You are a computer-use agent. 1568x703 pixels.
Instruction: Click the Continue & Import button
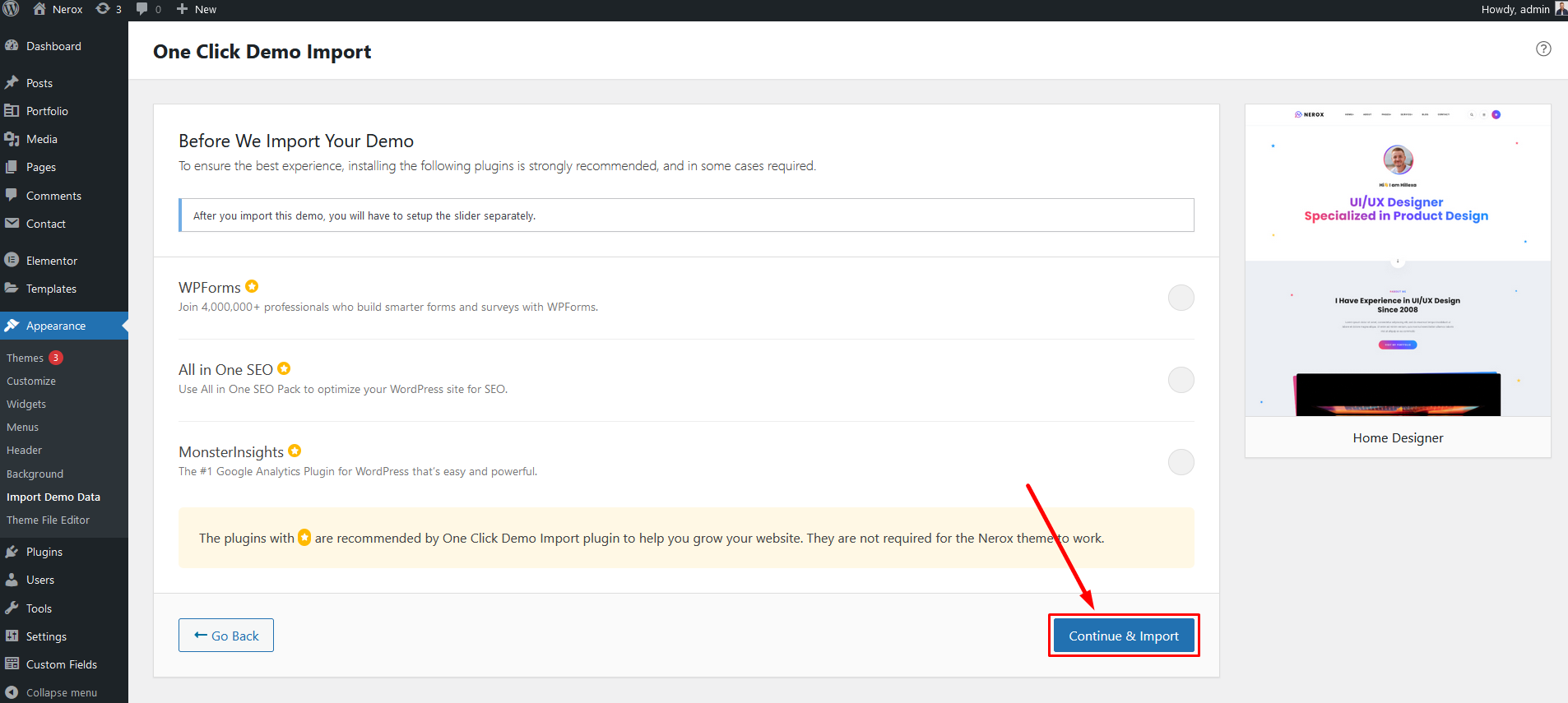coord(1123,636)
